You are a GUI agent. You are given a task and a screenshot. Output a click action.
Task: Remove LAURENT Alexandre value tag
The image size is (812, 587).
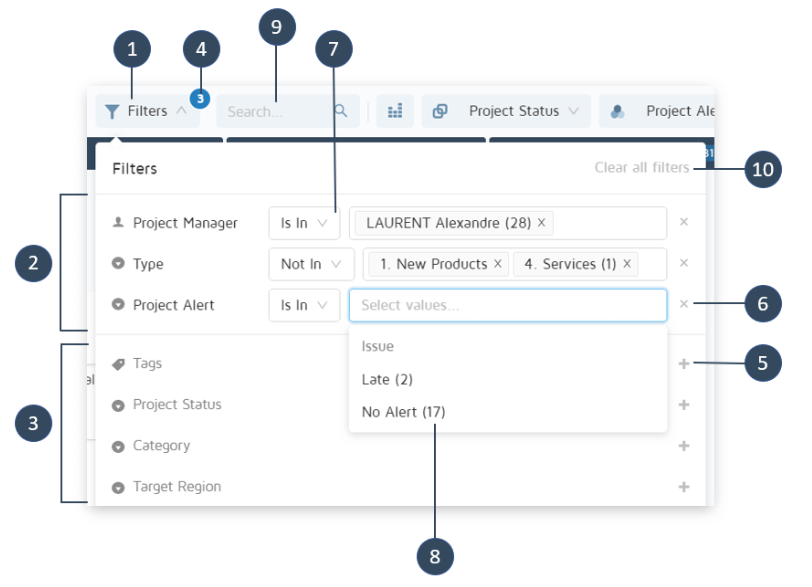coord(541,223)
